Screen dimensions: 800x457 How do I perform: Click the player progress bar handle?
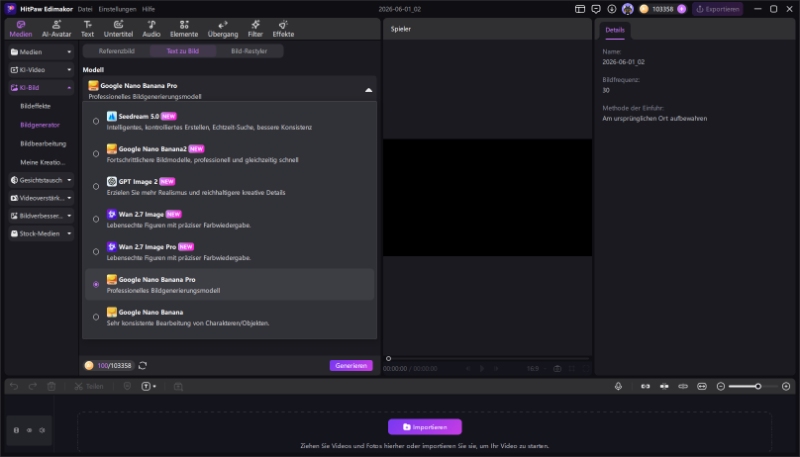[388, 359]
